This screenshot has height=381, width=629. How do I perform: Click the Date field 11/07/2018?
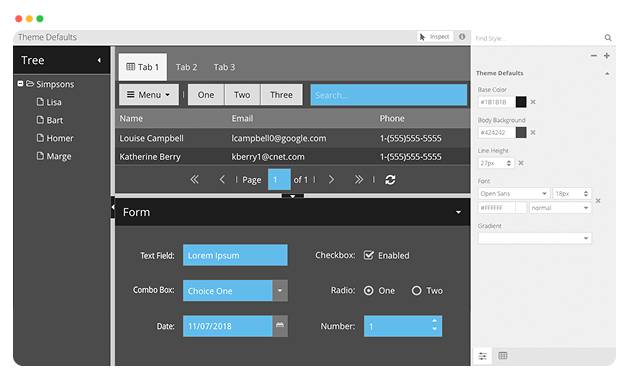(227, 326)
